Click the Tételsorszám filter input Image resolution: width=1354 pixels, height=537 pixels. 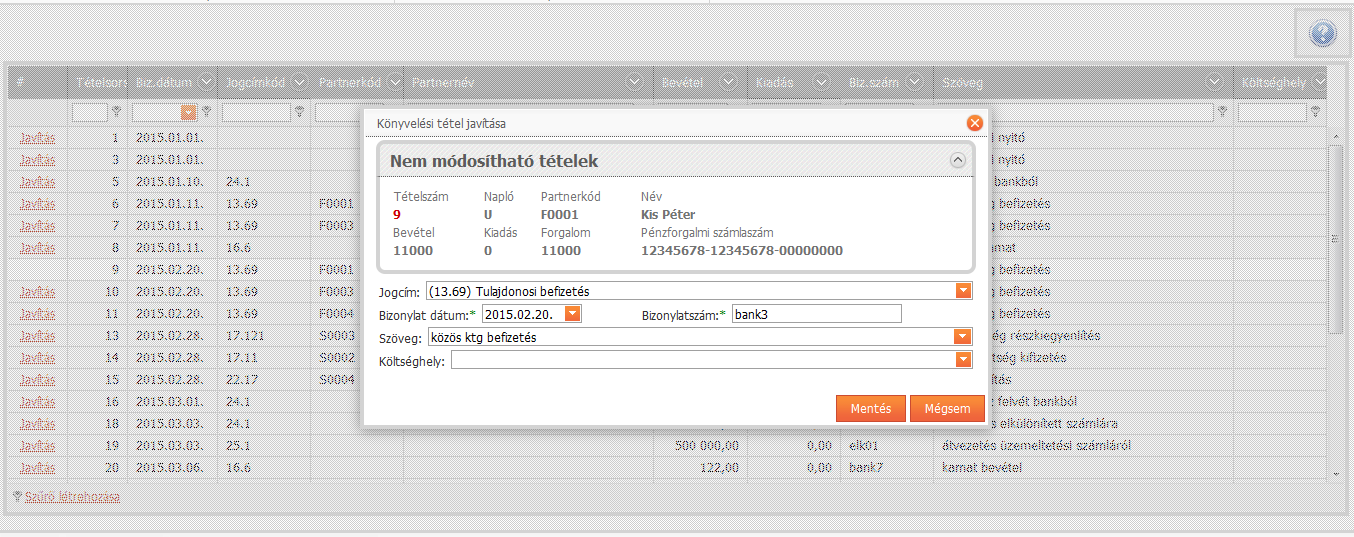[x=90, y=112]
